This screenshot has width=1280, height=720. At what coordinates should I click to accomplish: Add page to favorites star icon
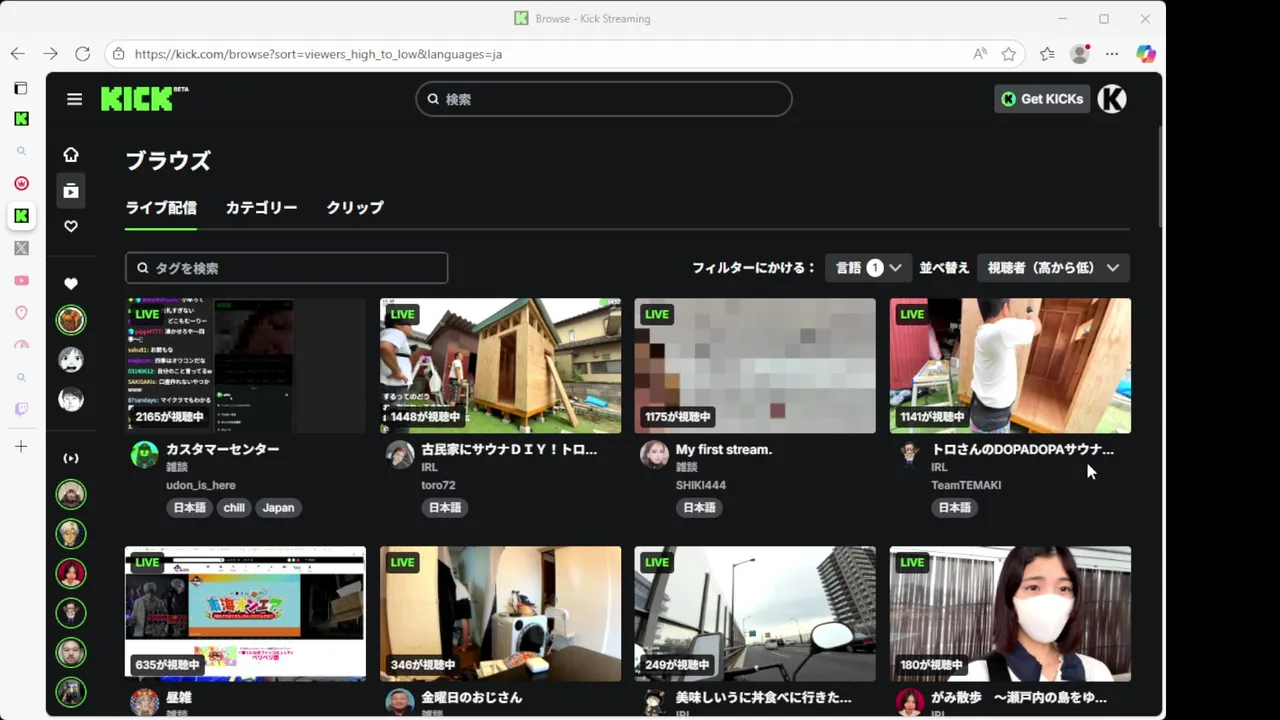coord(1009,54)
